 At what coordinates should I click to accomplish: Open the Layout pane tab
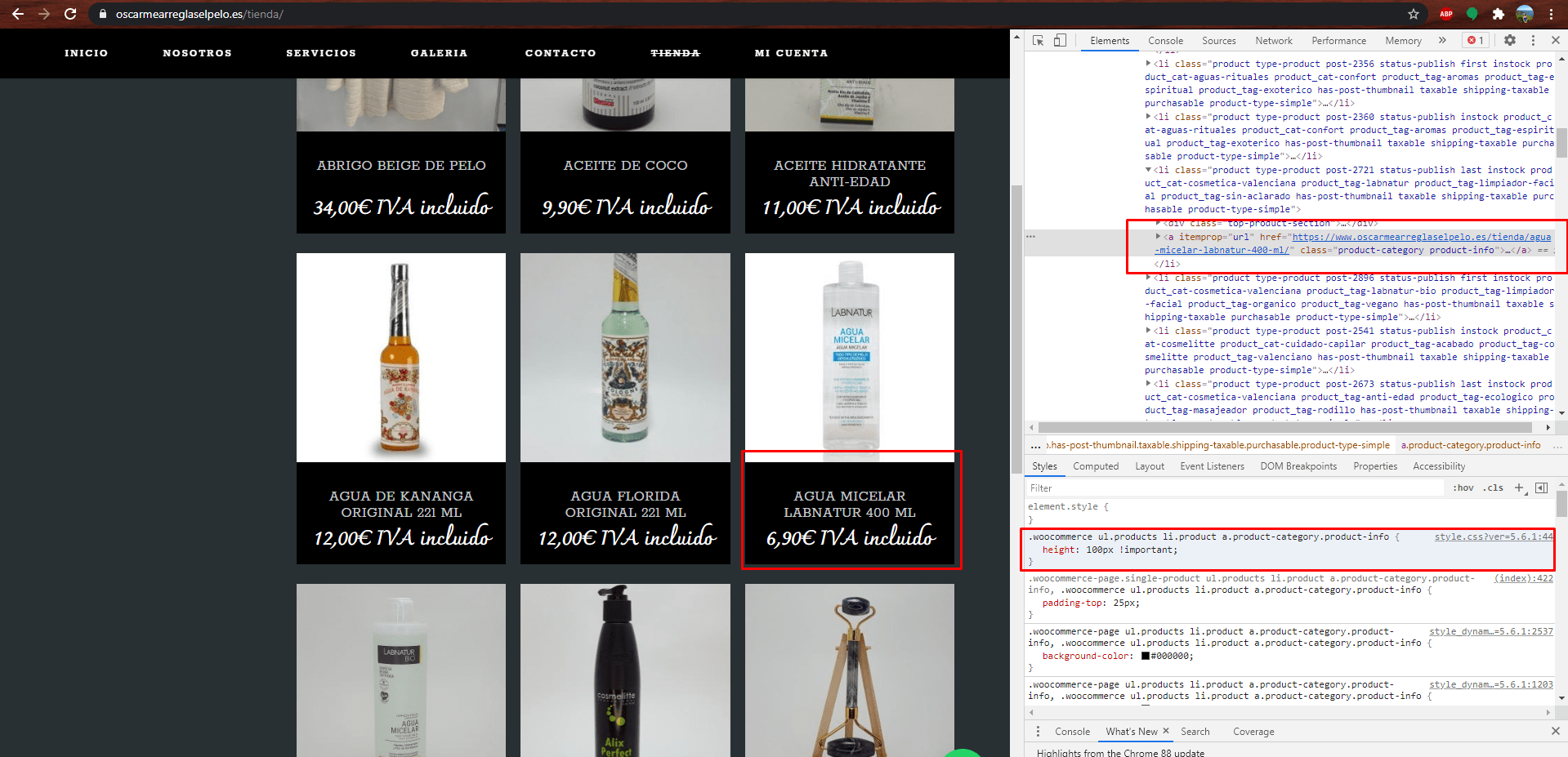(1150, 466)
